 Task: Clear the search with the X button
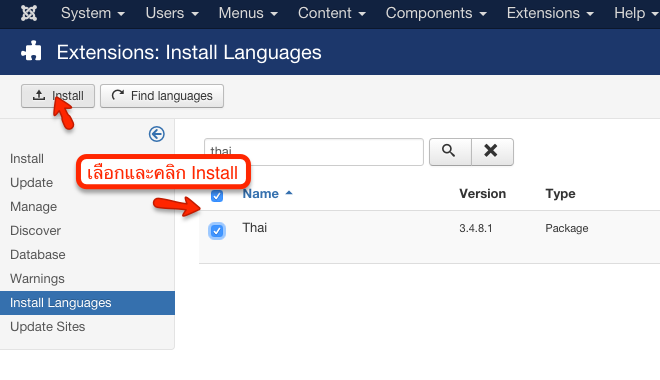[x=492, y=151]
